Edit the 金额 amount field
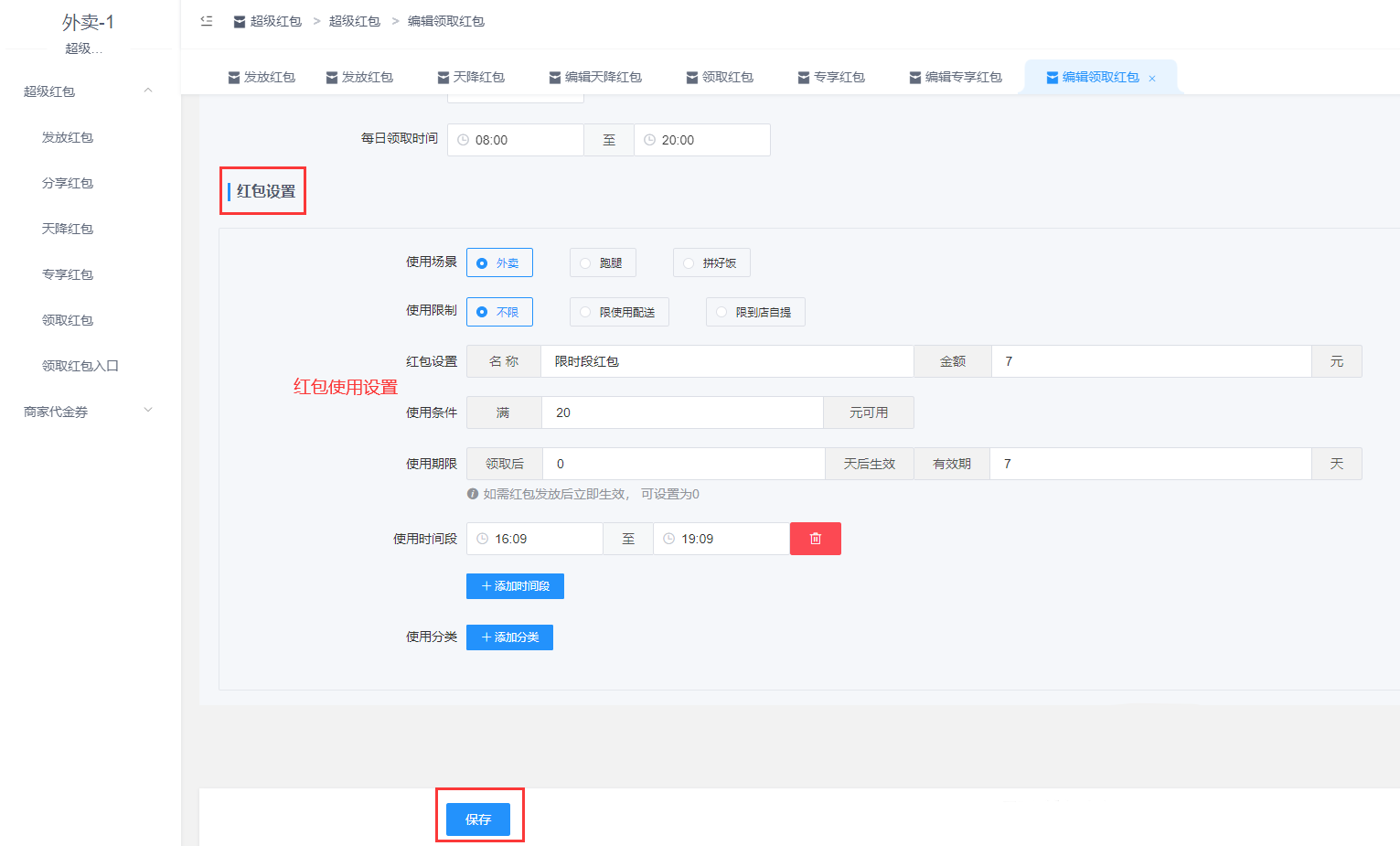This screenshot has width=1400, height=846. 1151,361
